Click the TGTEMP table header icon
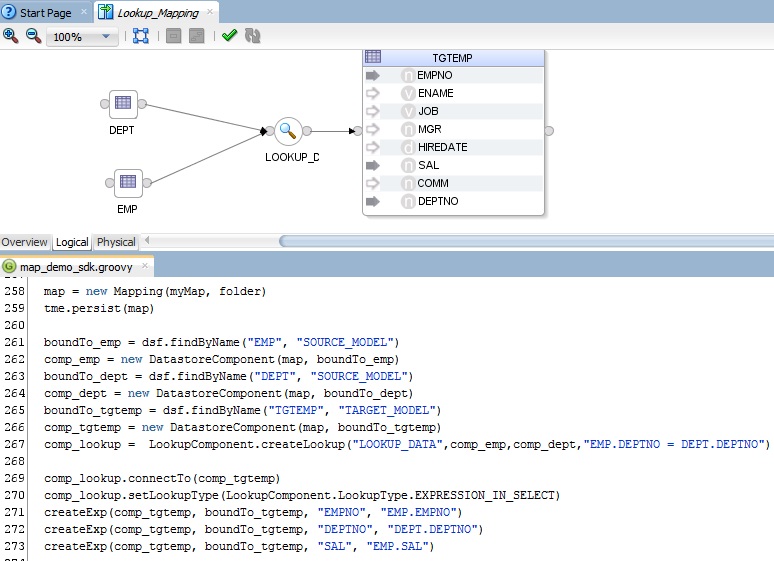The image size is (774, 561). point(373,57)
